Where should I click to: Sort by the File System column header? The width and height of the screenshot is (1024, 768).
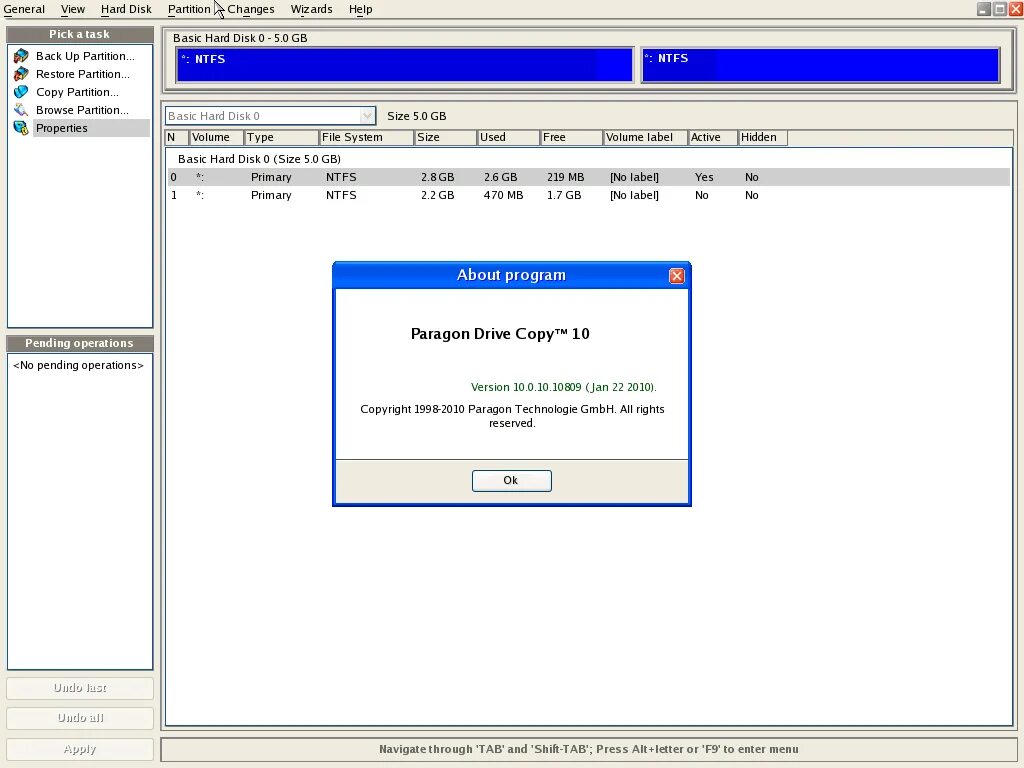(x=366, y=137)
